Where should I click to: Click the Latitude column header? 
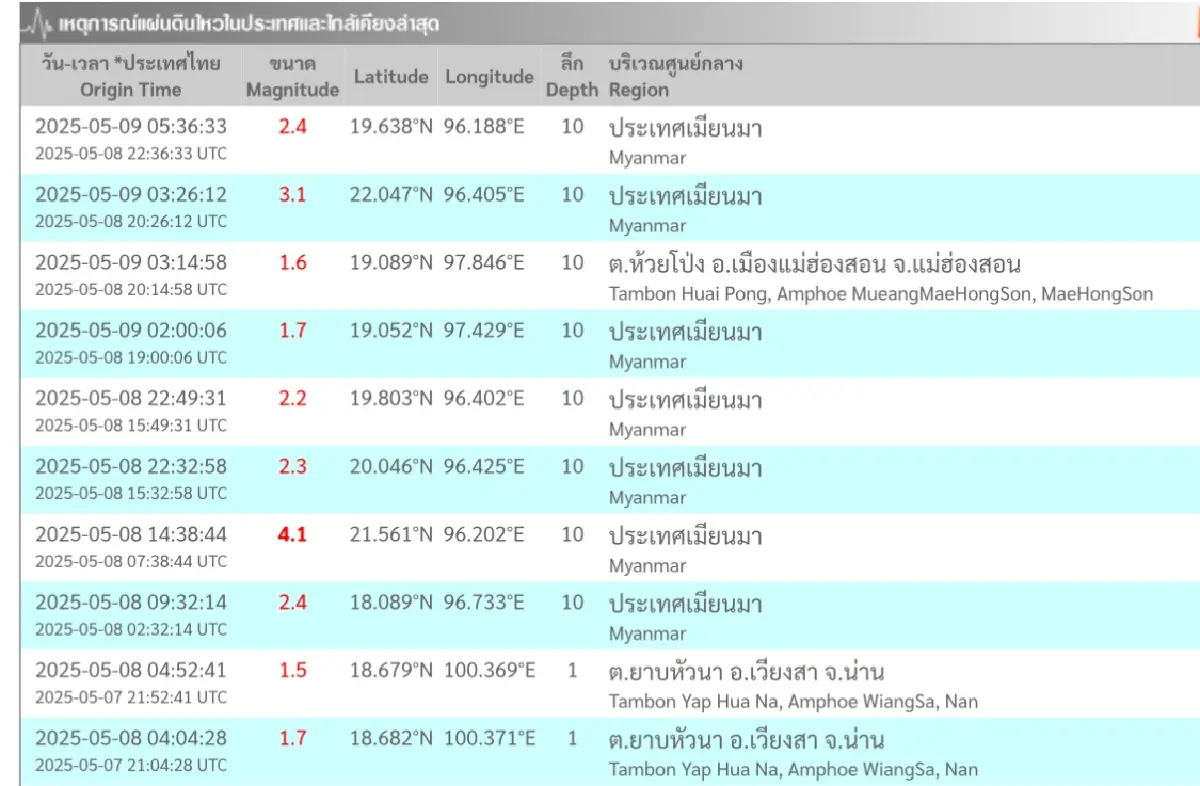391,76
